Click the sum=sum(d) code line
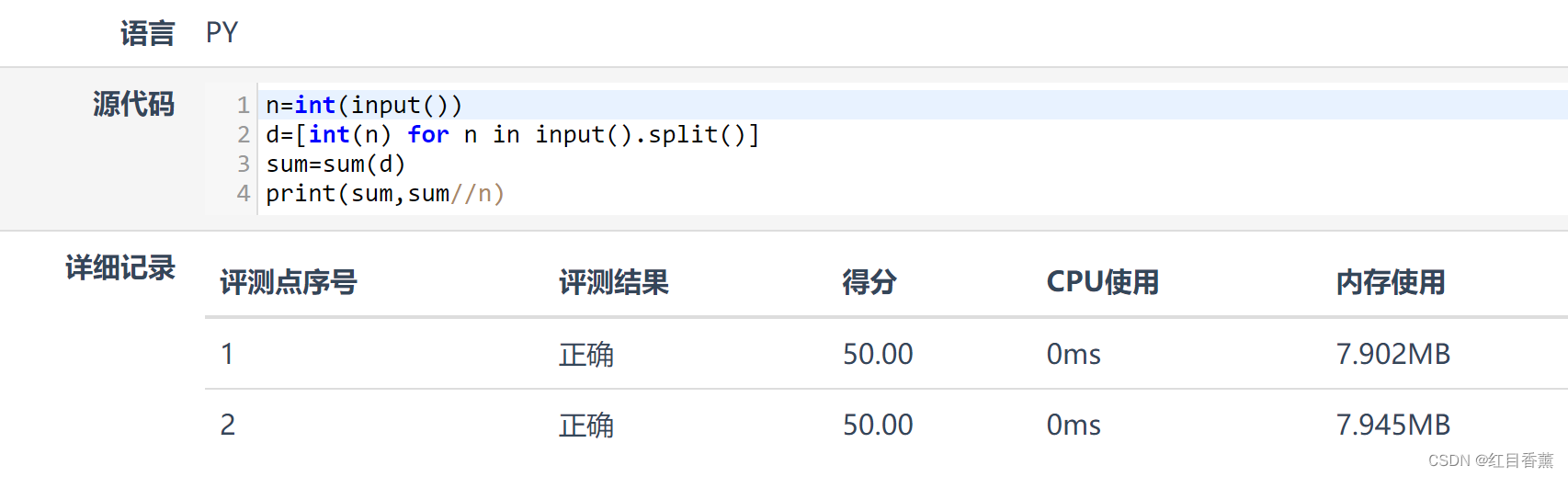The width and height of the screenshot is (1568, 477). [335, 165]
